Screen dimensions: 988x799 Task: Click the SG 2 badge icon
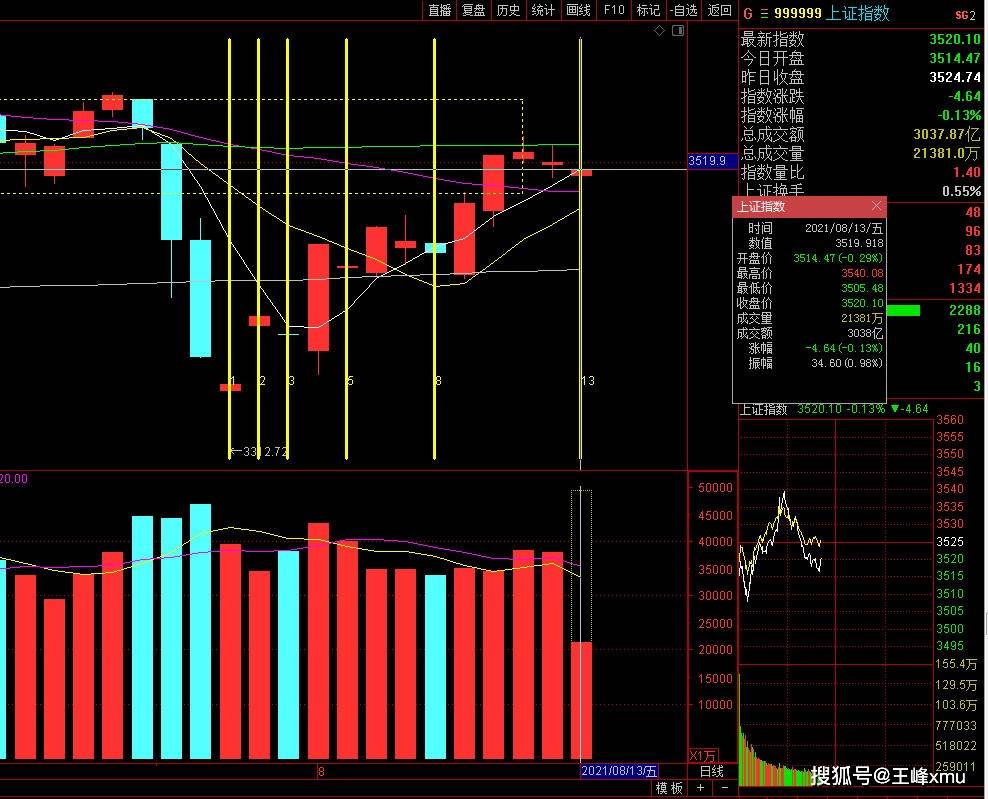click(964, 14)
